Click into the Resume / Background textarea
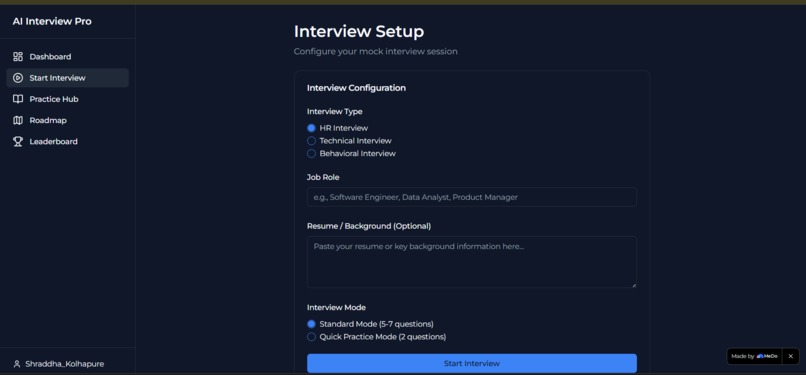Screen dimensions: 806x375 pyautogui.click(x=472, y=262)
